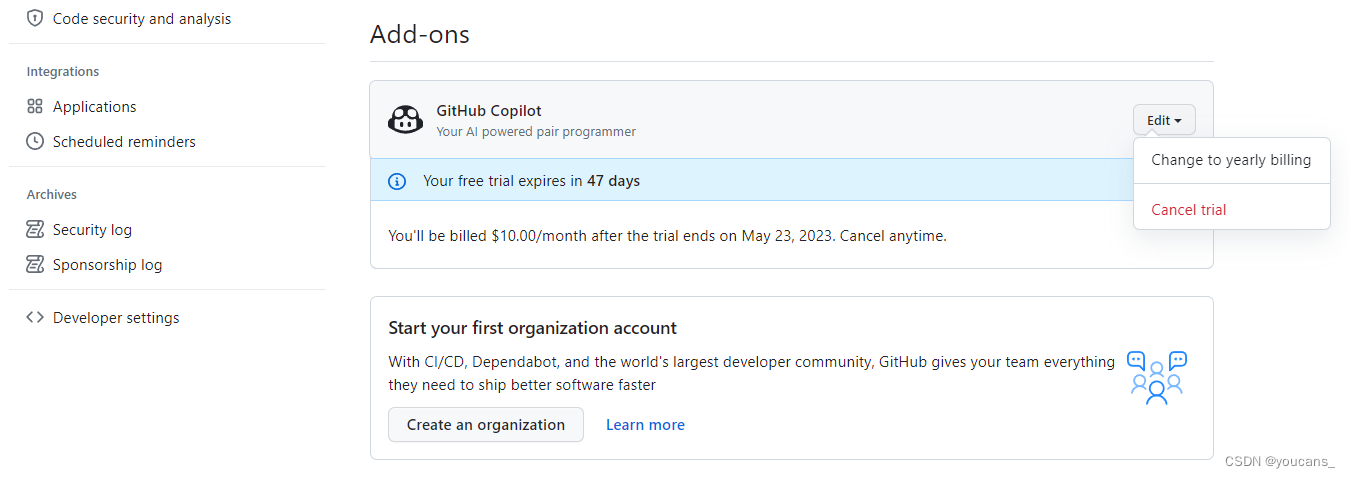This screenshot has width=1350, height=478.
Task: Click the clock icon for Scheduled reminders
Action: tap(35, 141)
